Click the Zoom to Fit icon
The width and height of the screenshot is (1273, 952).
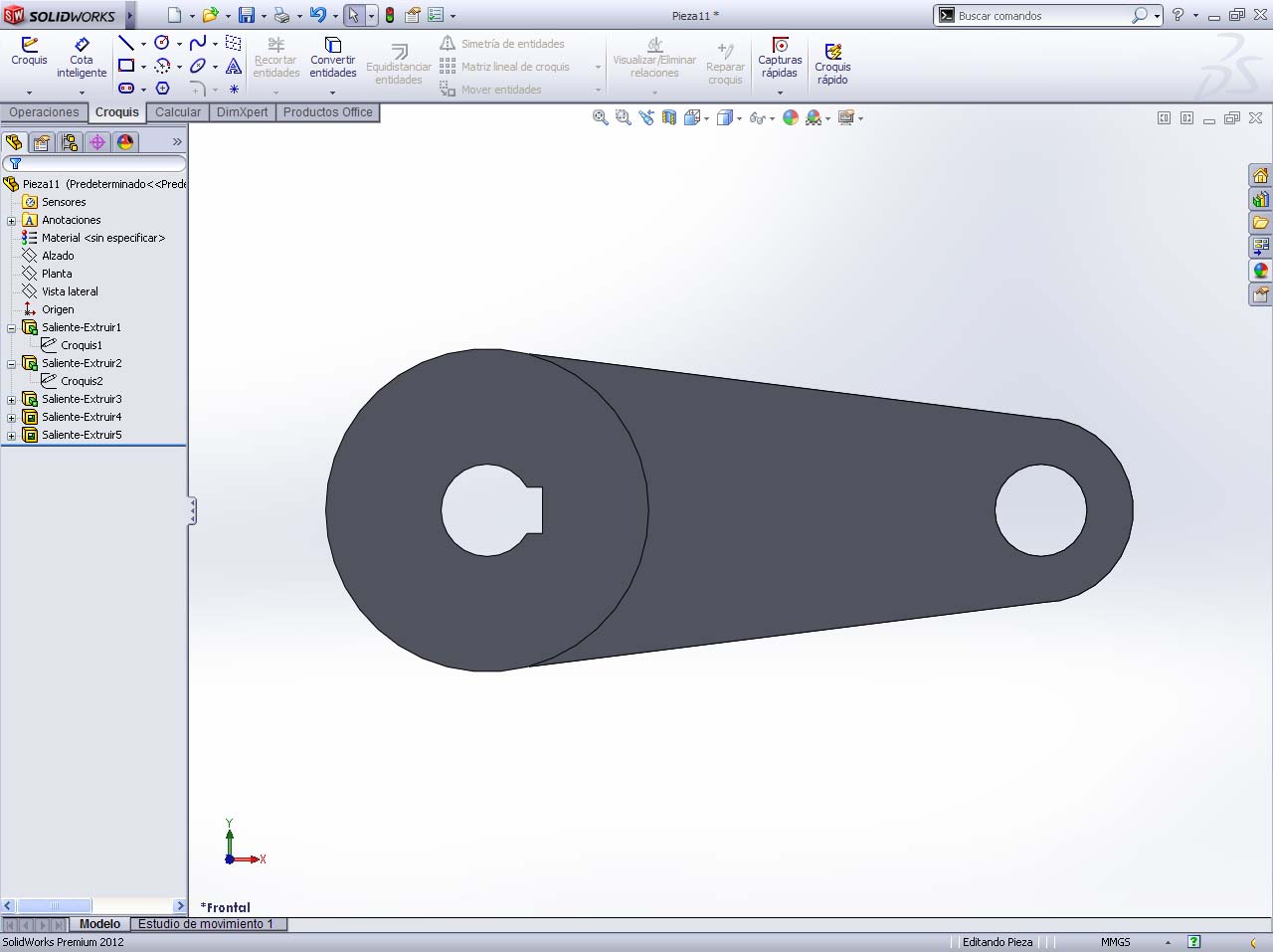pyautogui.click(x=601, y=117)
